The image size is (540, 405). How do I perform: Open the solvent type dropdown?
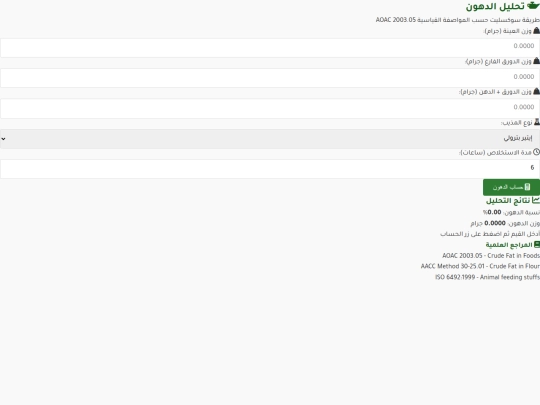270,139
